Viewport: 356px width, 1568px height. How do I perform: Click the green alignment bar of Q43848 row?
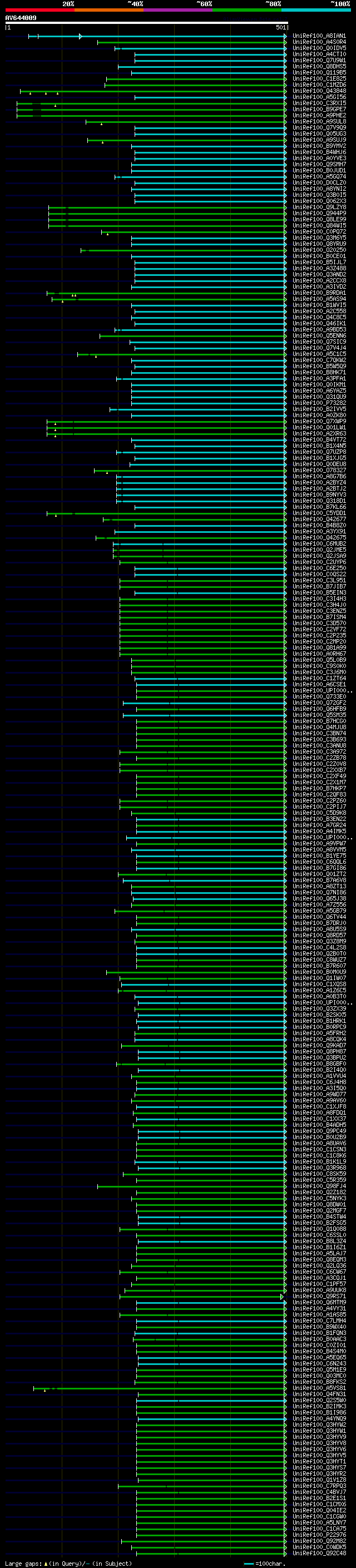coord(153,91)
